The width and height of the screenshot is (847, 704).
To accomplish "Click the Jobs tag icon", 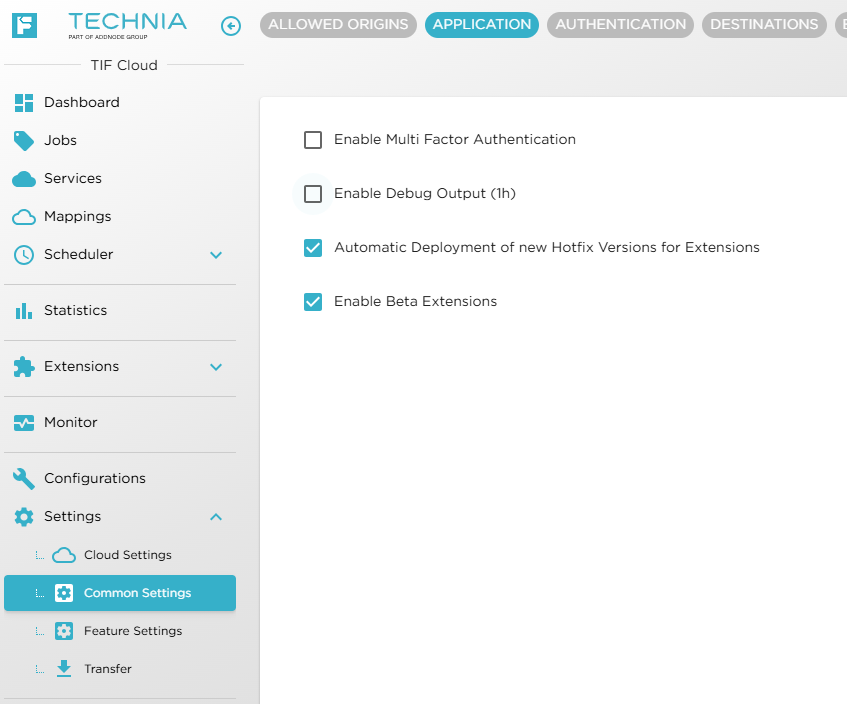I will (22, 140).
